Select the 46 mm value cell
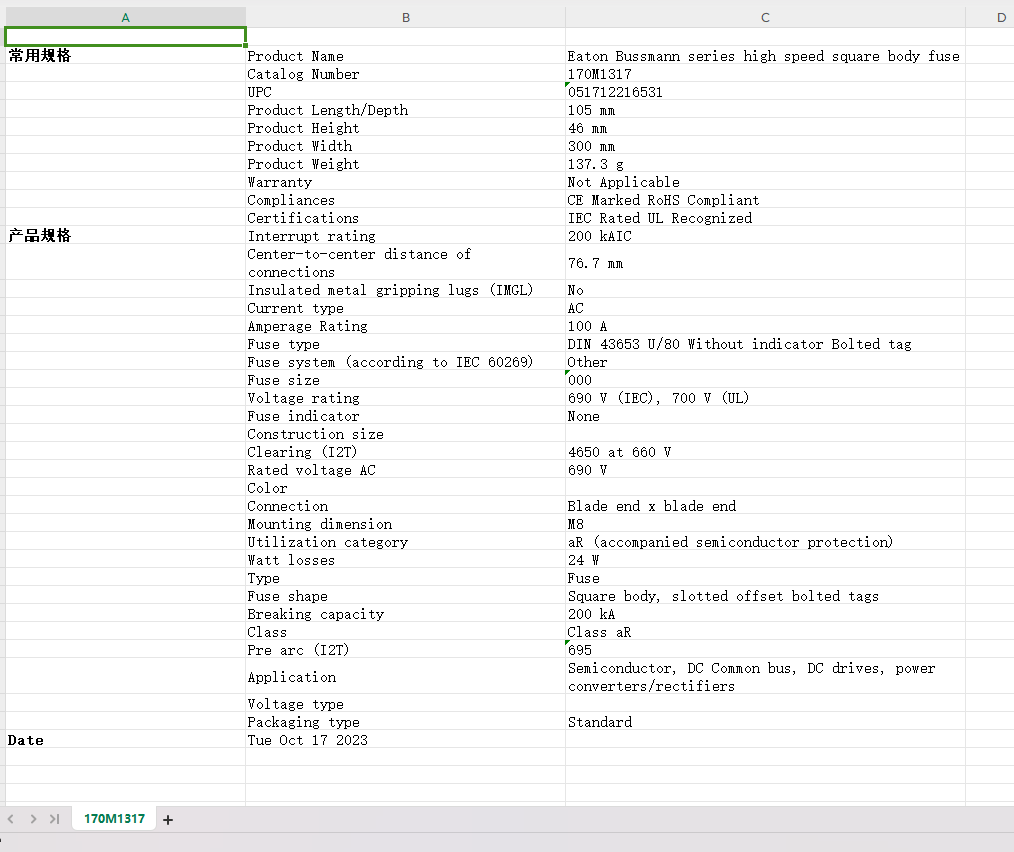 click(x=765, y=127)
